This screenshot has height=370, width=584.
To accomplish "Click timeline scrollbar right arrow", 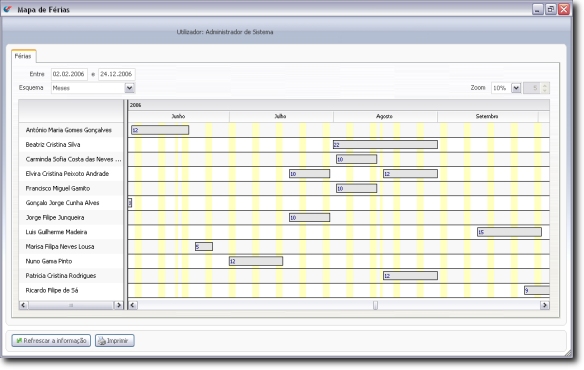I will (x=545, y=305).
